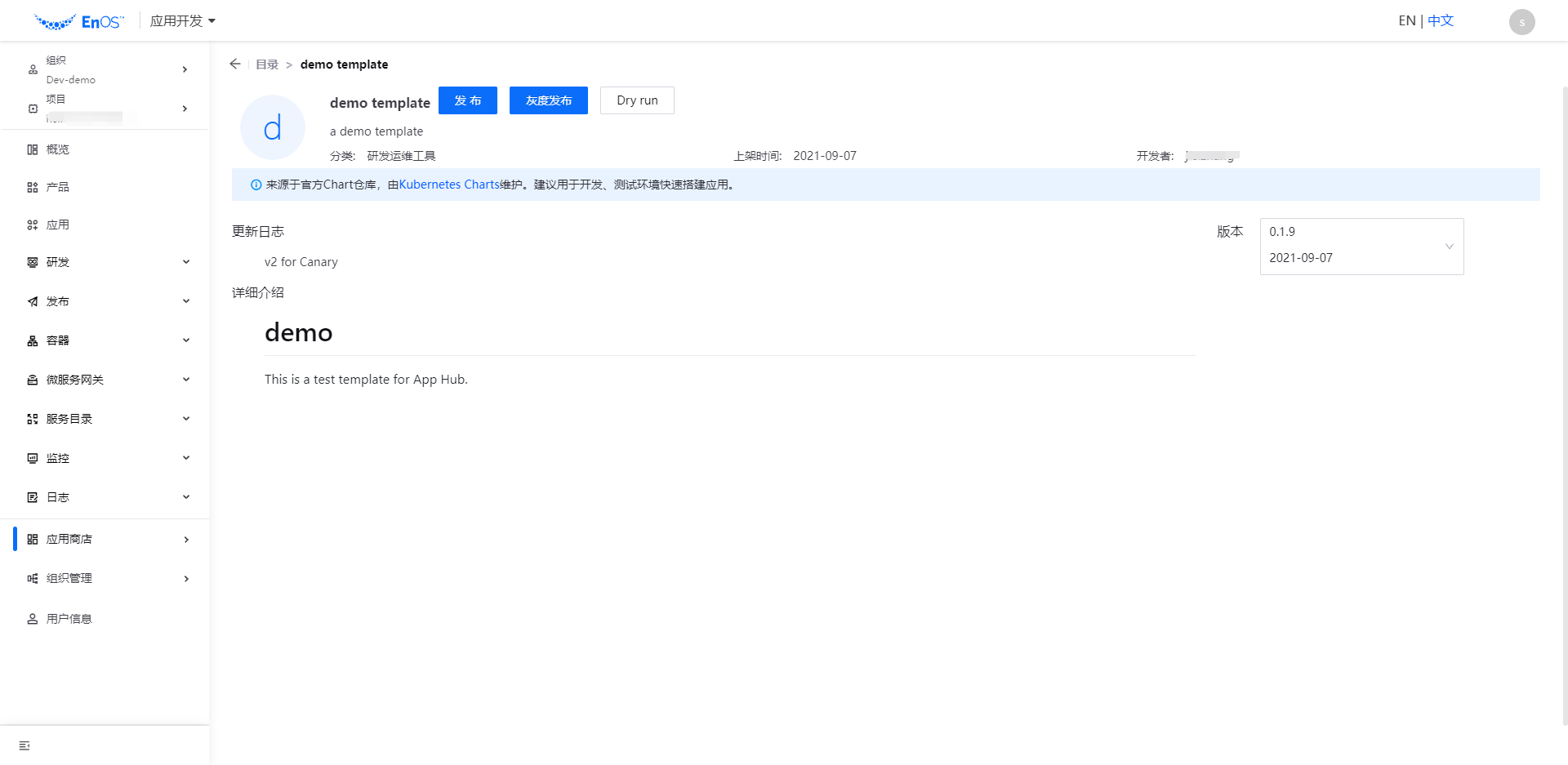This screenshot has height=765, width=1568.
Task: Open the 概览 overview section
Action: click(x=56, y=149)
